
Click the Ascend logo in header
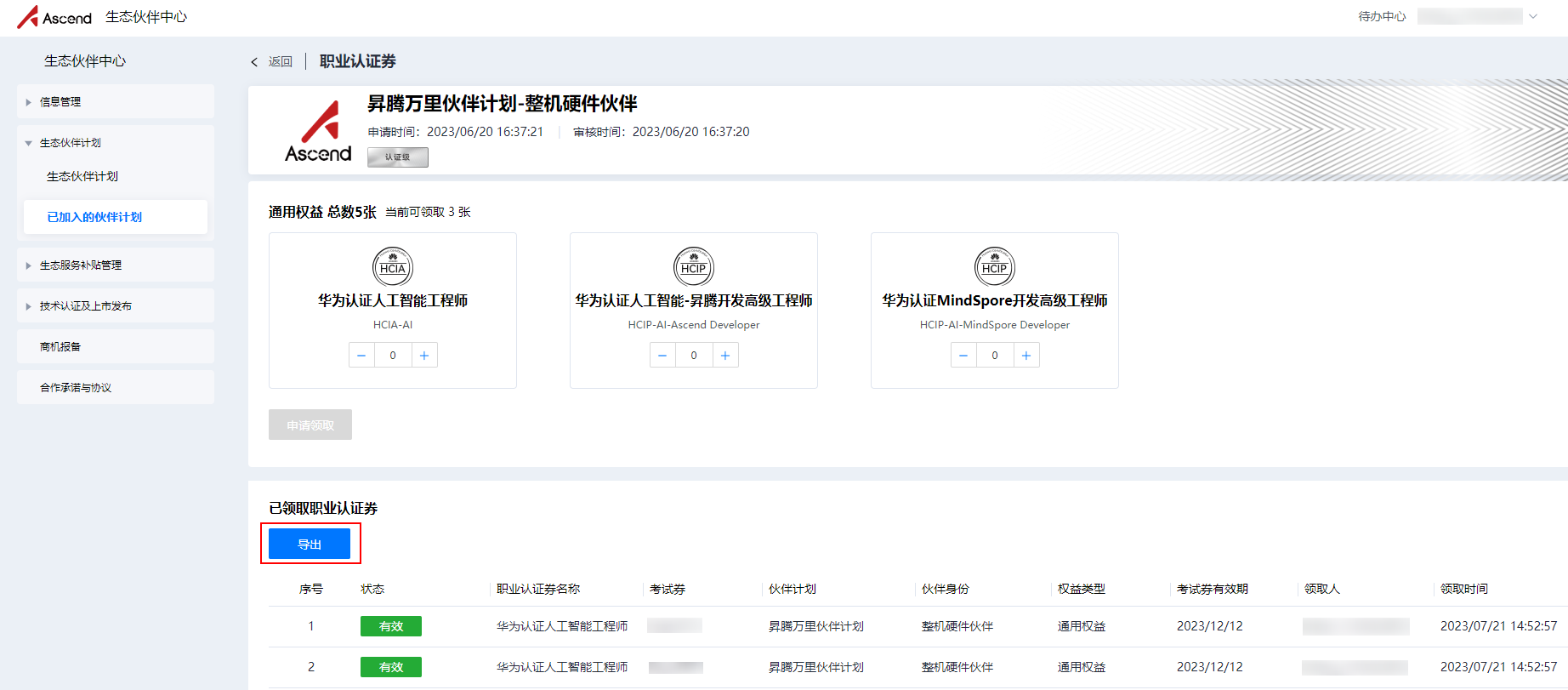point(54,17)
